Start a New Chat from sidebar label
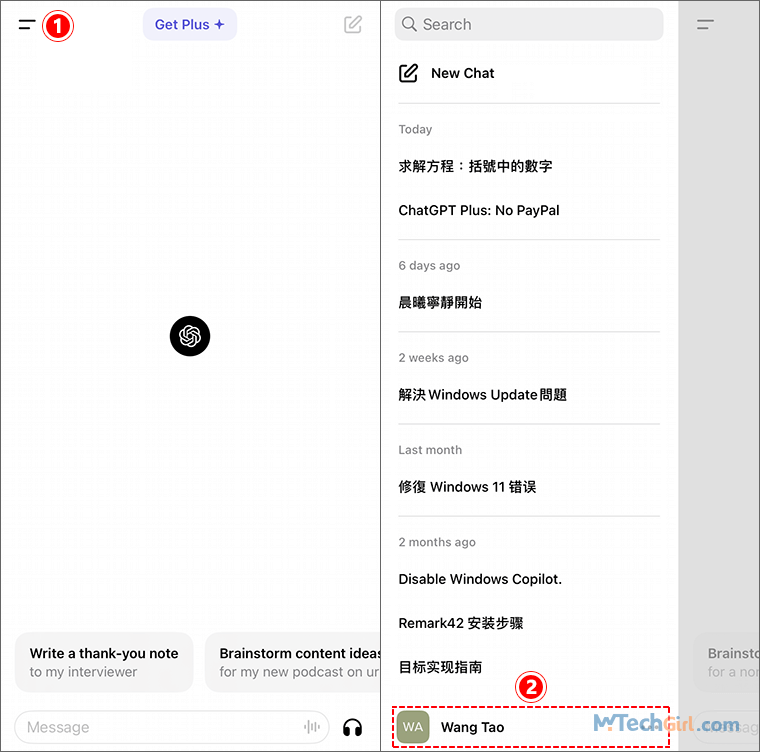Screen dimensions: 760x752 point(462,73)
